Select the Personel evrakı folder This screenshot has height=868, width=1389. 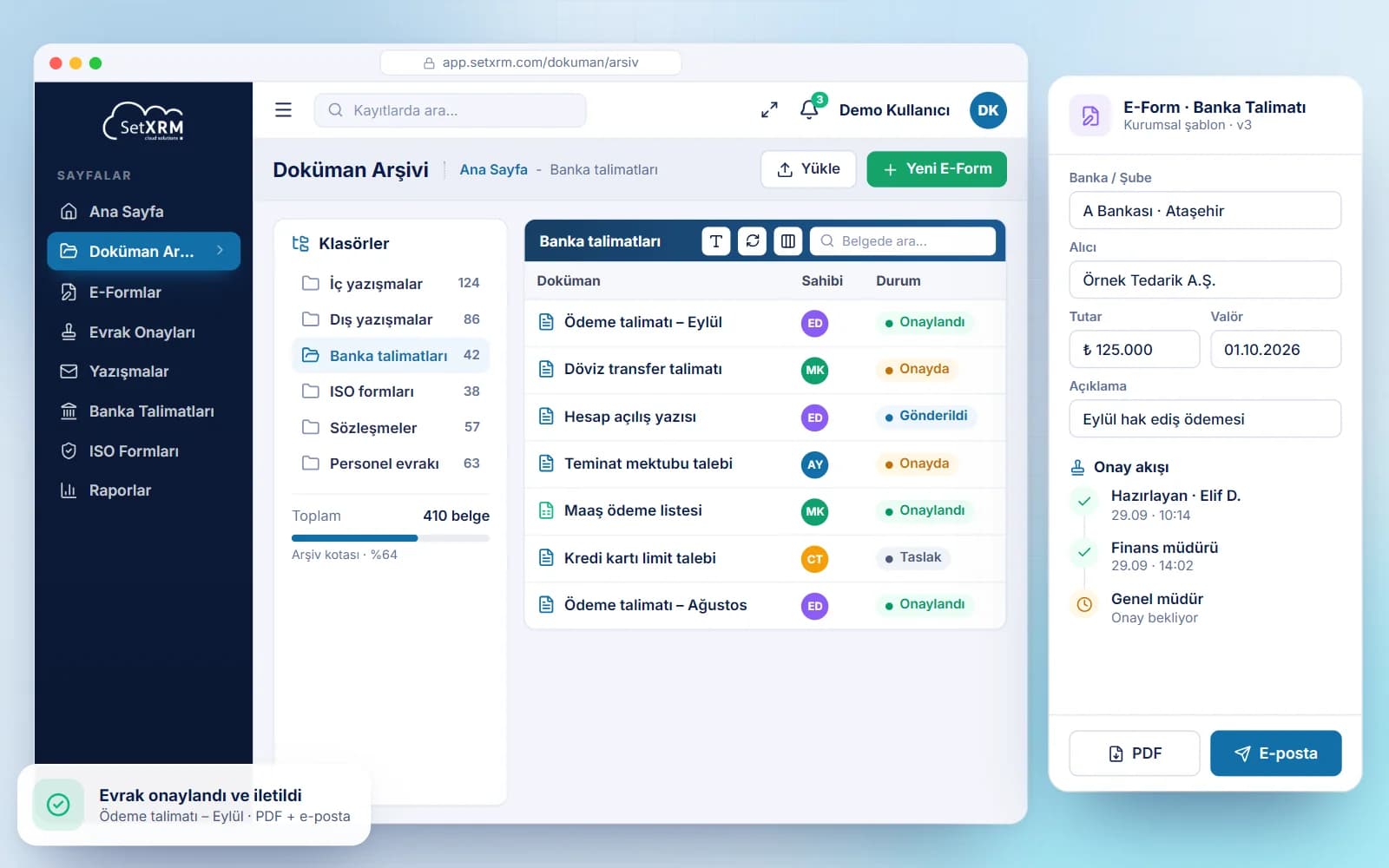point(391,464)
